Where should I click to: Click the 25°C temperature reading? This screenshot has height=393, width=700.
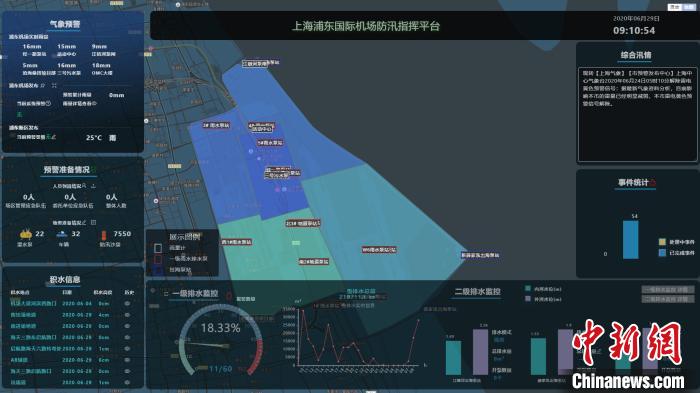[94, 138]
